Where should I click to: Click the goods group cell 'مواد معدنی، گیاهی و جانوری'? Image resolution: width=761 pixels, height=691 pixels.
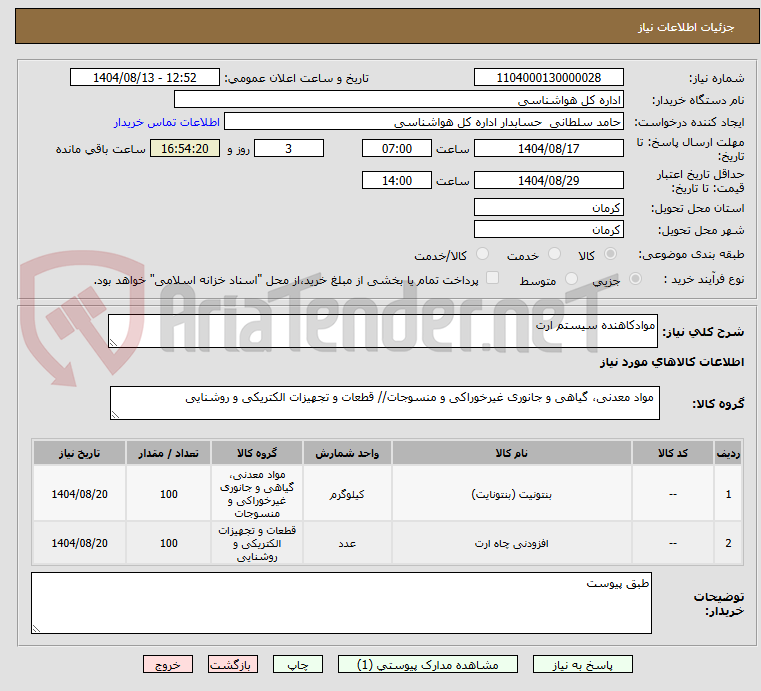coord(257,494)
